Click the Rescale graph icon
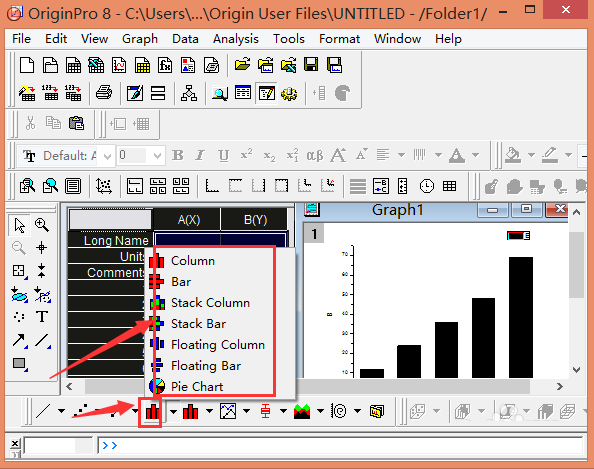Screen dimensions: 594x469 pos(104,186)
